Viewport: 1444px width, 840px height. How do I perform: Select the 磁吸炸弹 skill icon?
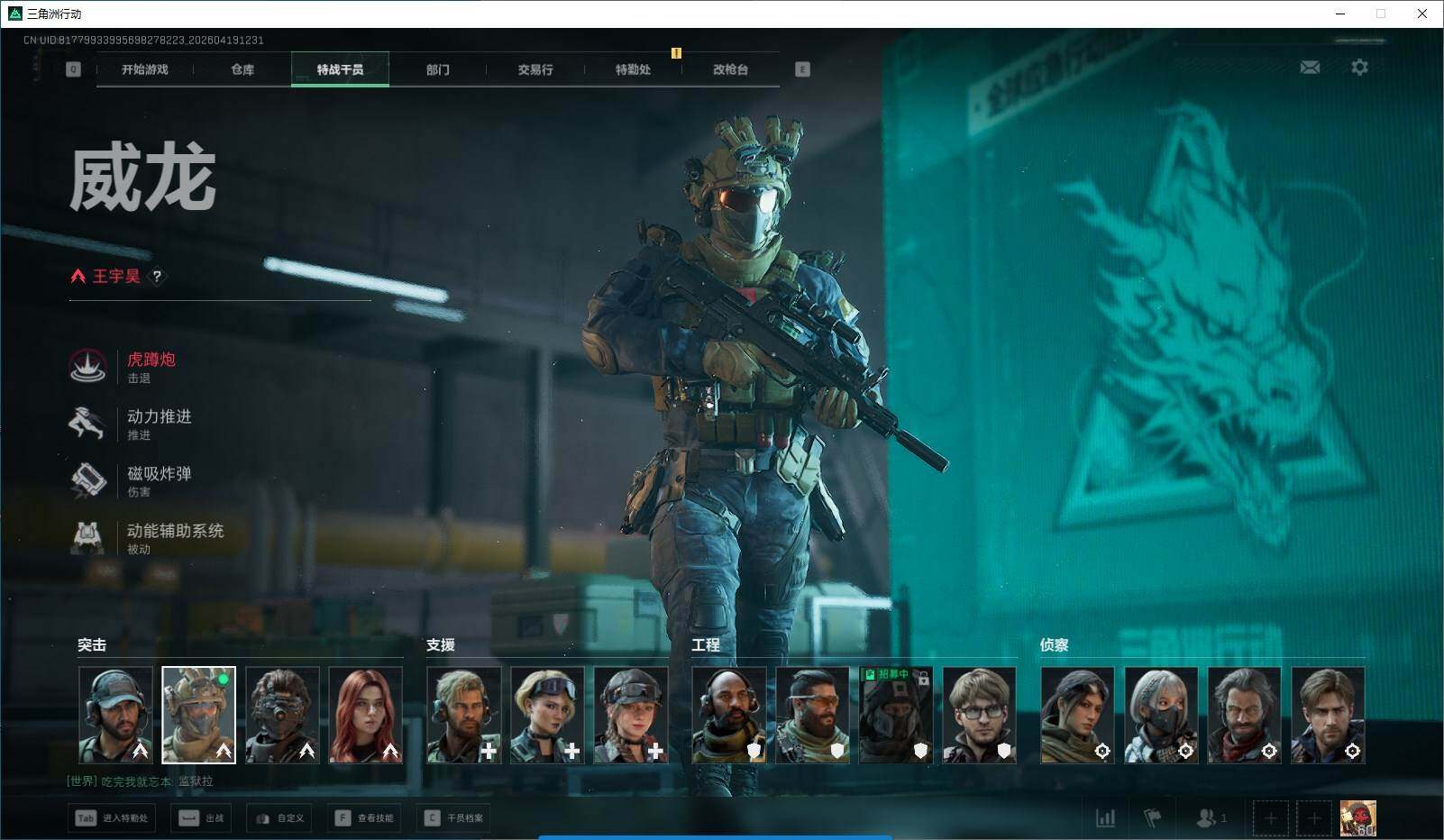[88, 479]
